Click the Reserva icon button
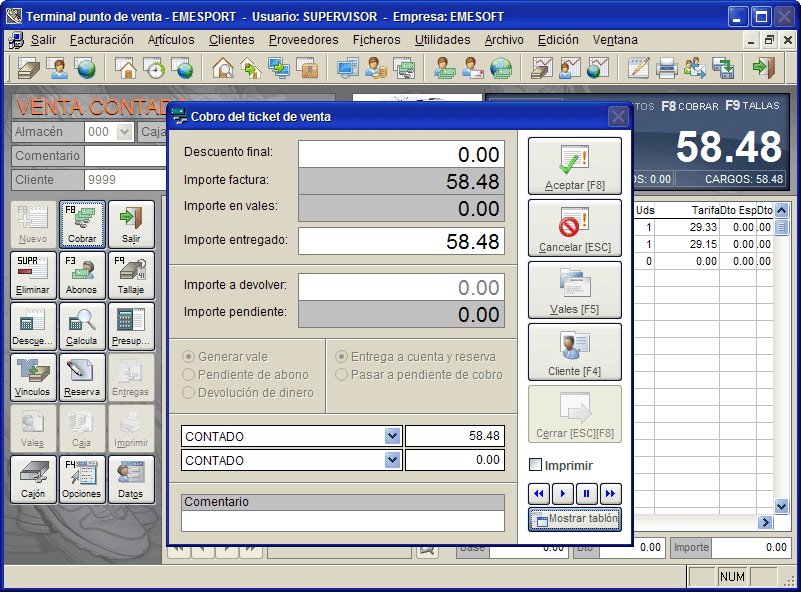Image resolution: width=801 pixels, height=592 pixels. [x=82, y=377]
